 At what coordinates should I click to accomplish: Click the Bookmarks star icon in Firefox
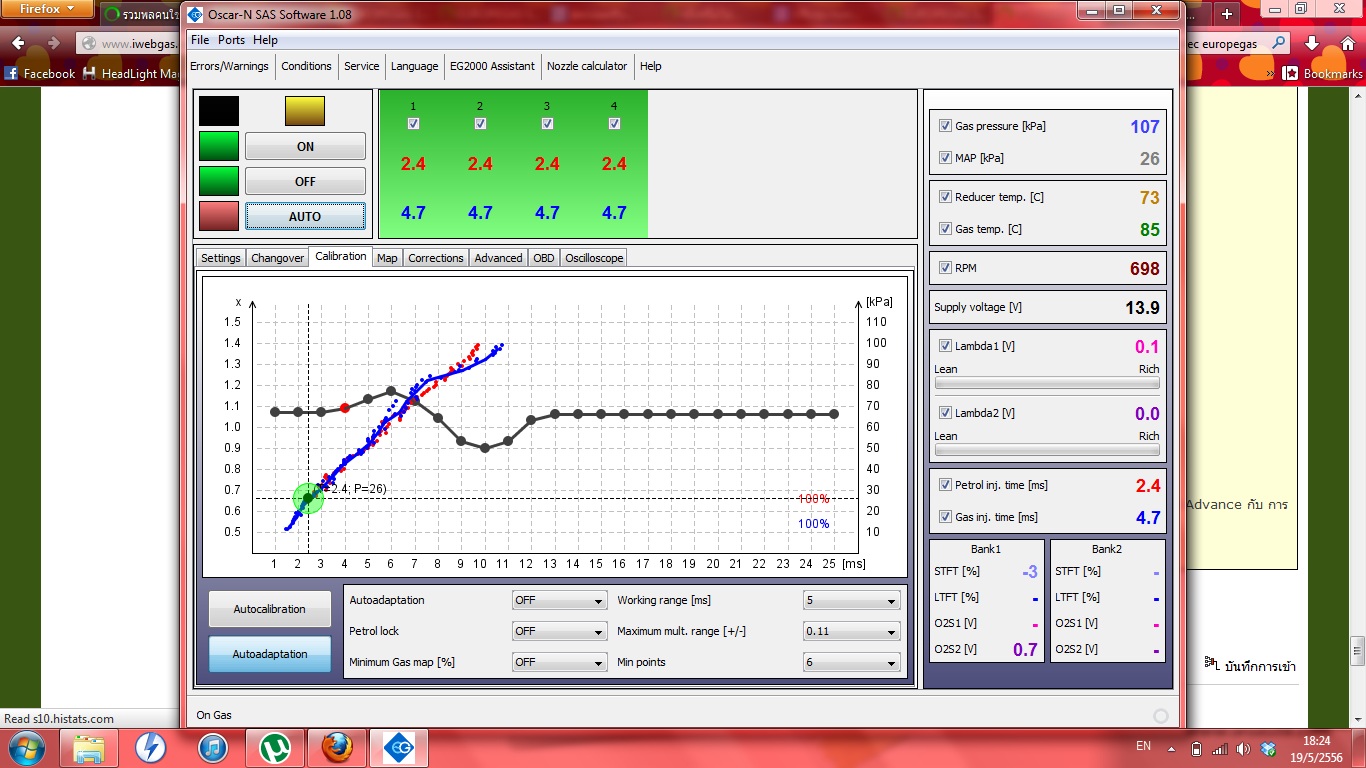(1291, 73)
